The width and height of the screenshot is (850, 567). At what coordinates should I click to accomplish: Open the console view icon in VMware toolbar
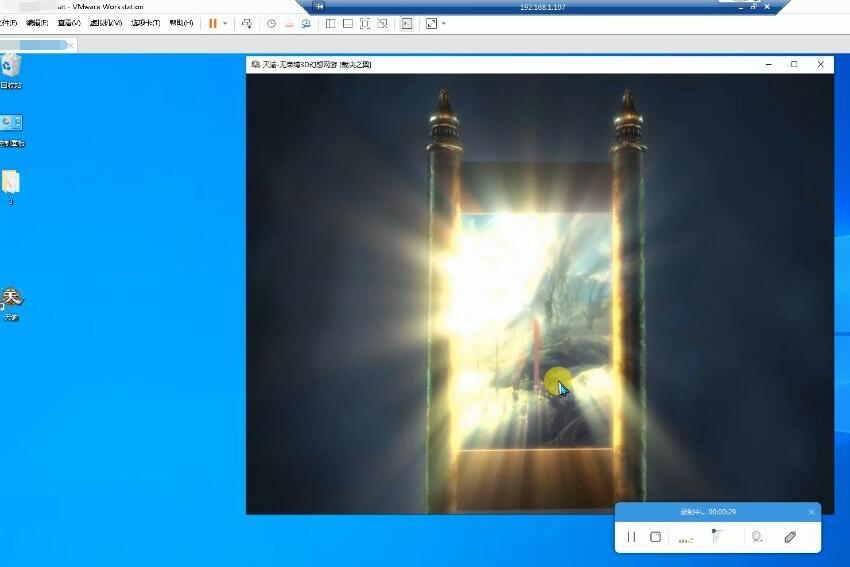coord(407,23)
